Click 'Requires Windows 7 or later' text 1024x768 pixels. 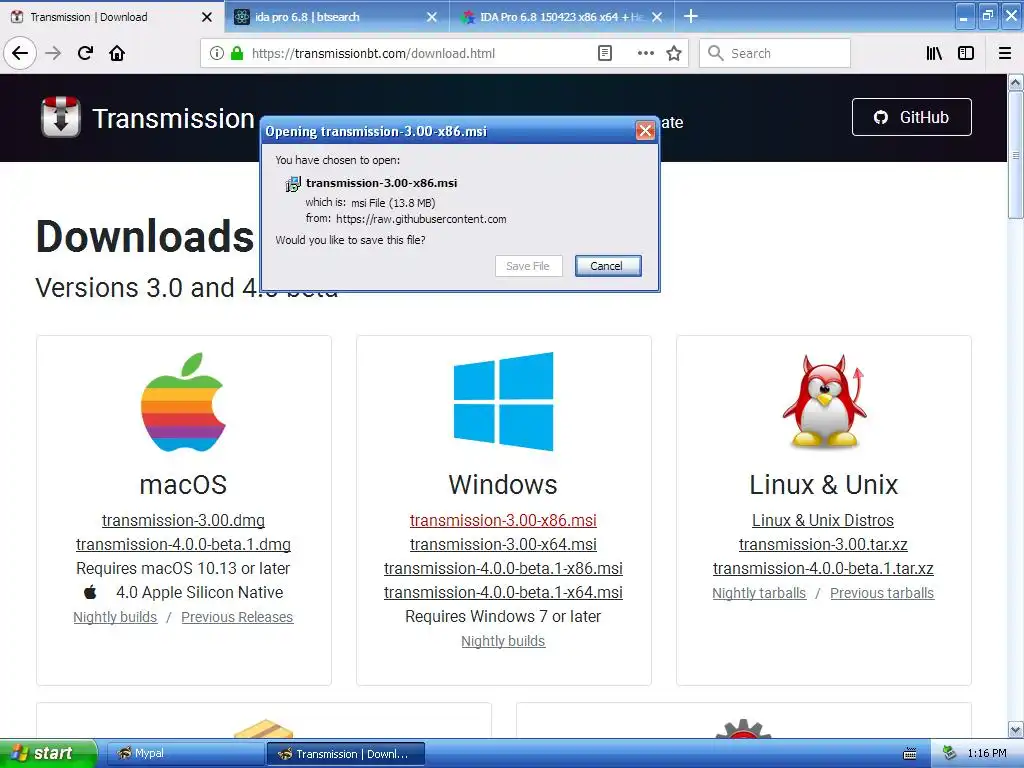click(x=504, y=616)
